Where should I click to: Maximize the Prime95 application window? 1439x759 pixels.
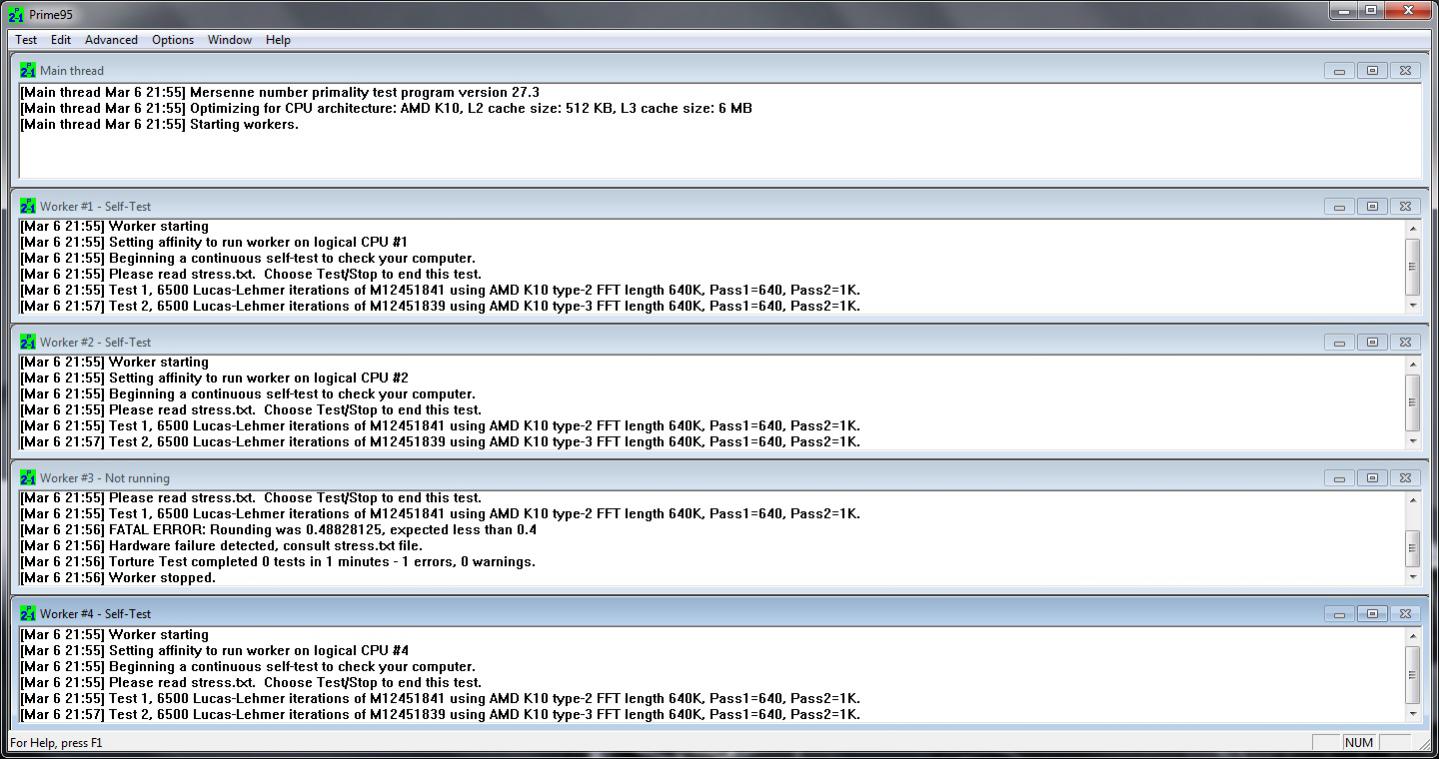coord(1369,11)
